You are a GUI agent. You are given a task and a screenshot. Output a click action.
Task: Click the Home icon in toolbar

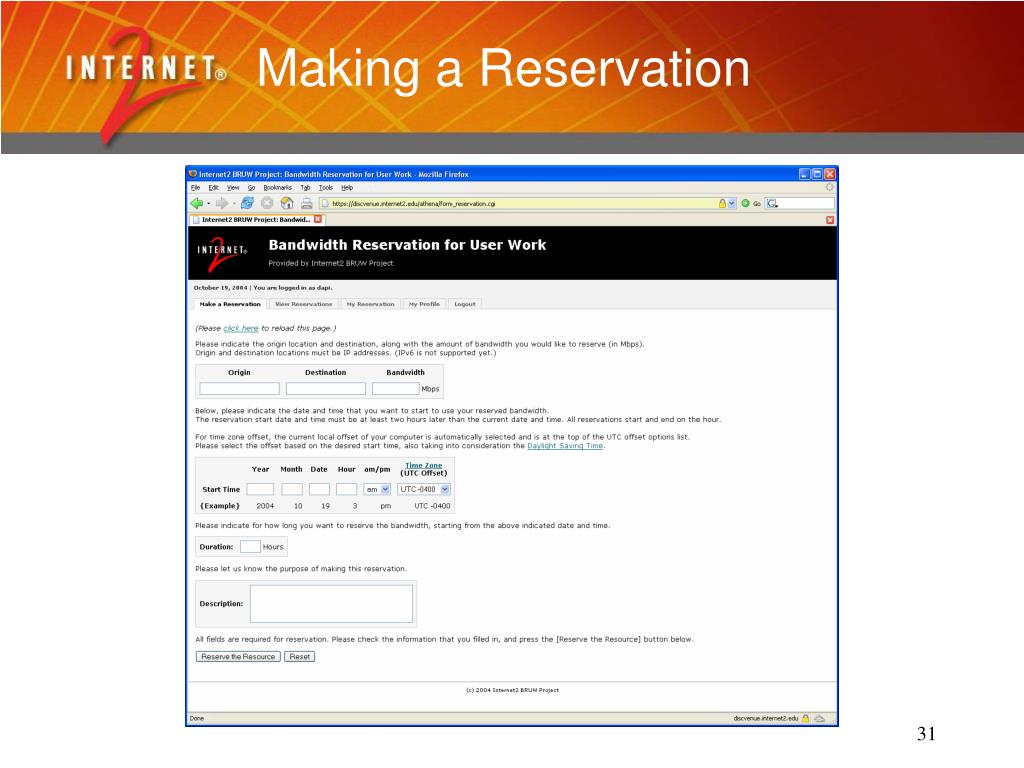pos(287,204)
